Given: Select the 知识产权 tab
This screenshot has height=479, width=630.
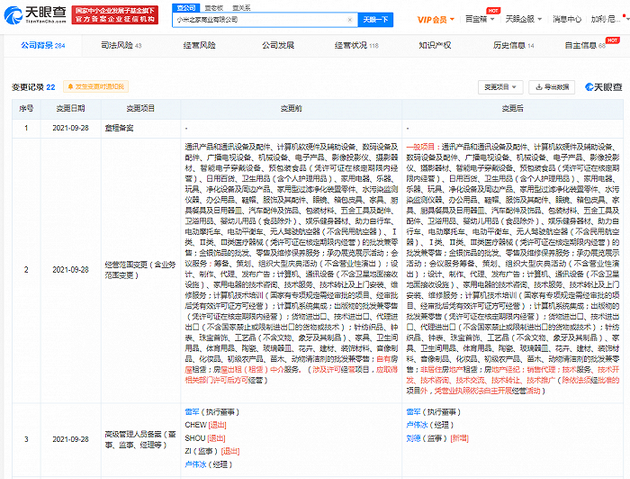Looking at the screenshot, I should (x=435, y=45).
